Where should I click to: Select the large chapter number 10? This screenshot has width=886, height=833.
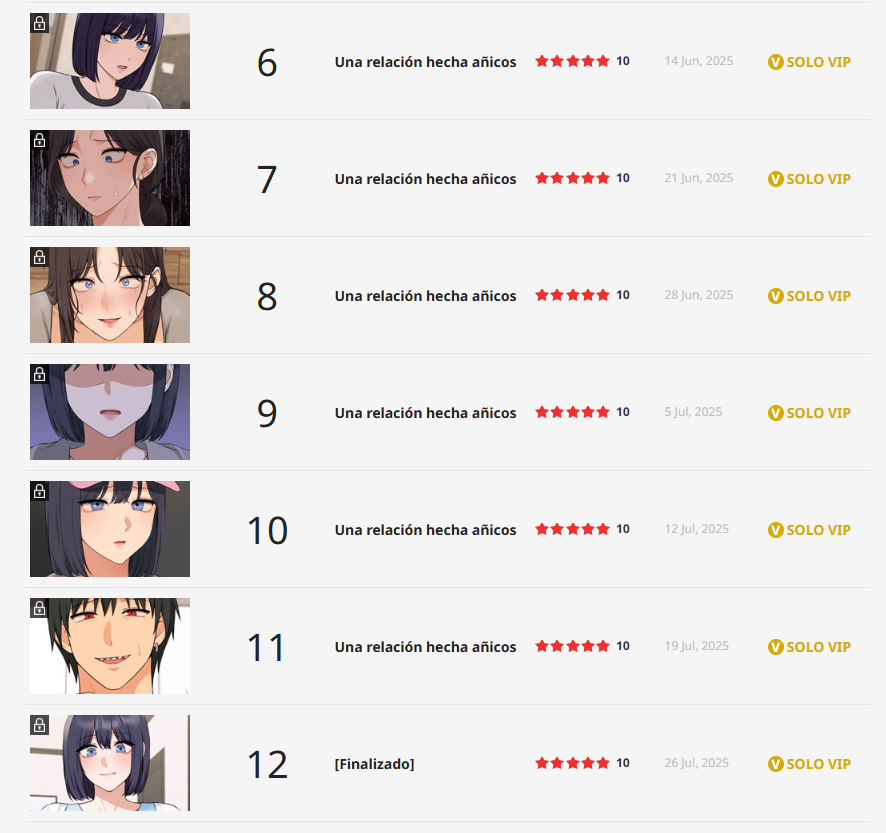coord(267,531)
